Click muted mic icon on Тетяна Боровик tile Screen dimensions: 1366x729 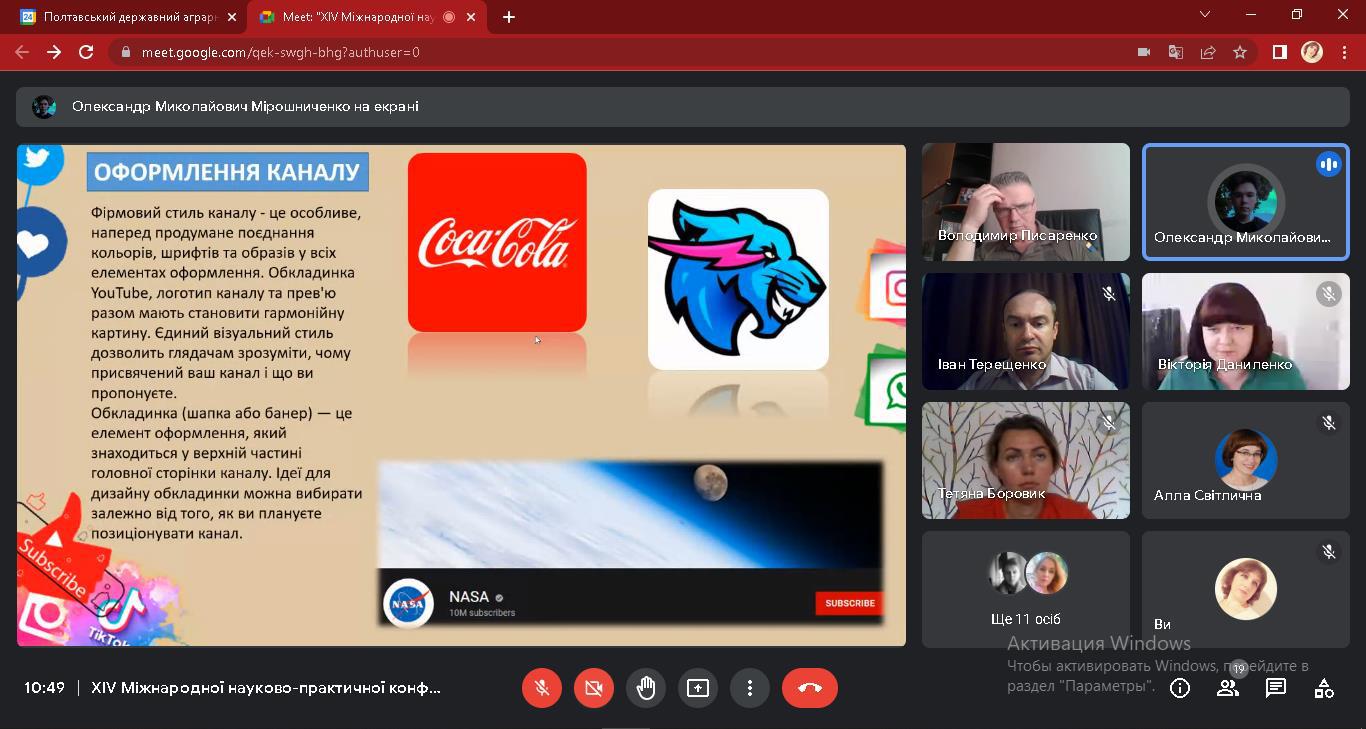pyautogui.click(x=1108, y=423)
